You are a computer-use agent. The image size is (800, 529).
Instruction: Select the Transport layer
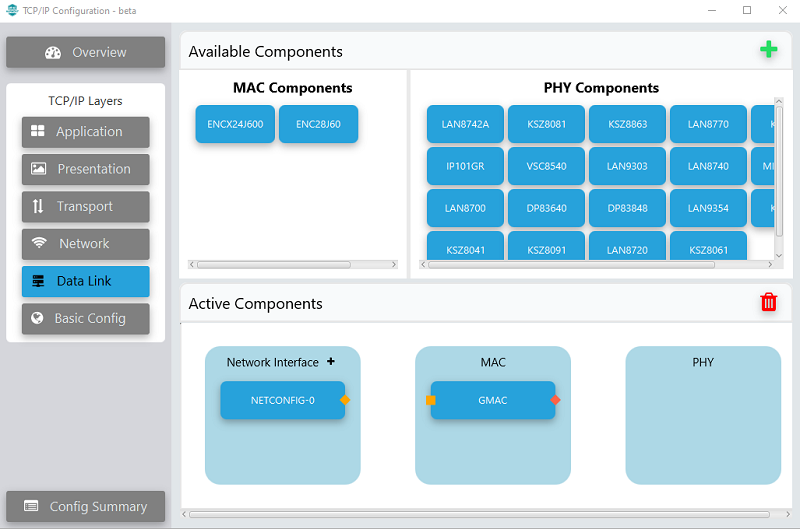(x=86, y=206)
